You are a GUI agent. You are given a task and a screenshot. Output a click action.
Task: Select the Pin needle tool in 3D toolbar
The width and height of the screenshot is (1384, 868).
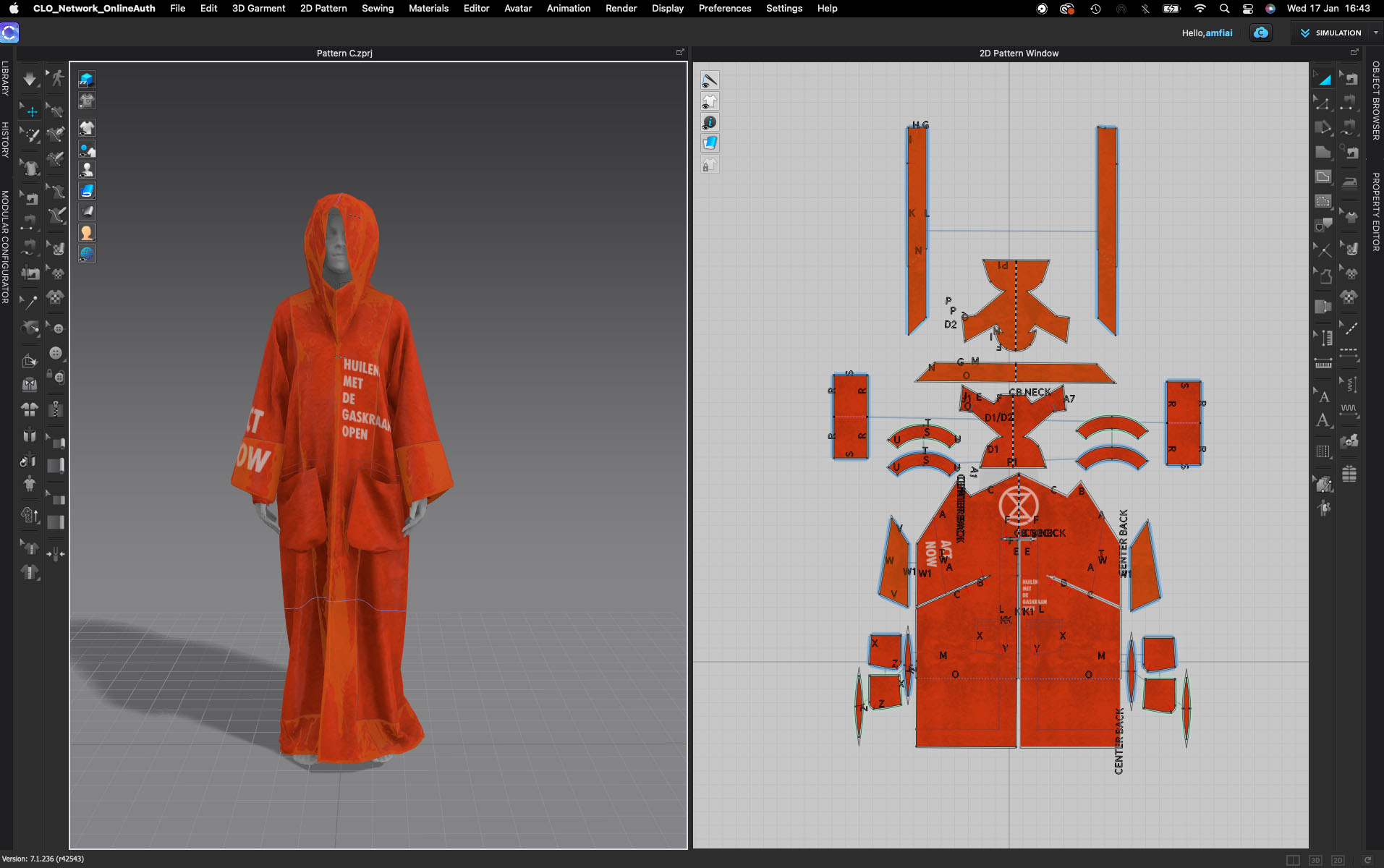(30, 302)
